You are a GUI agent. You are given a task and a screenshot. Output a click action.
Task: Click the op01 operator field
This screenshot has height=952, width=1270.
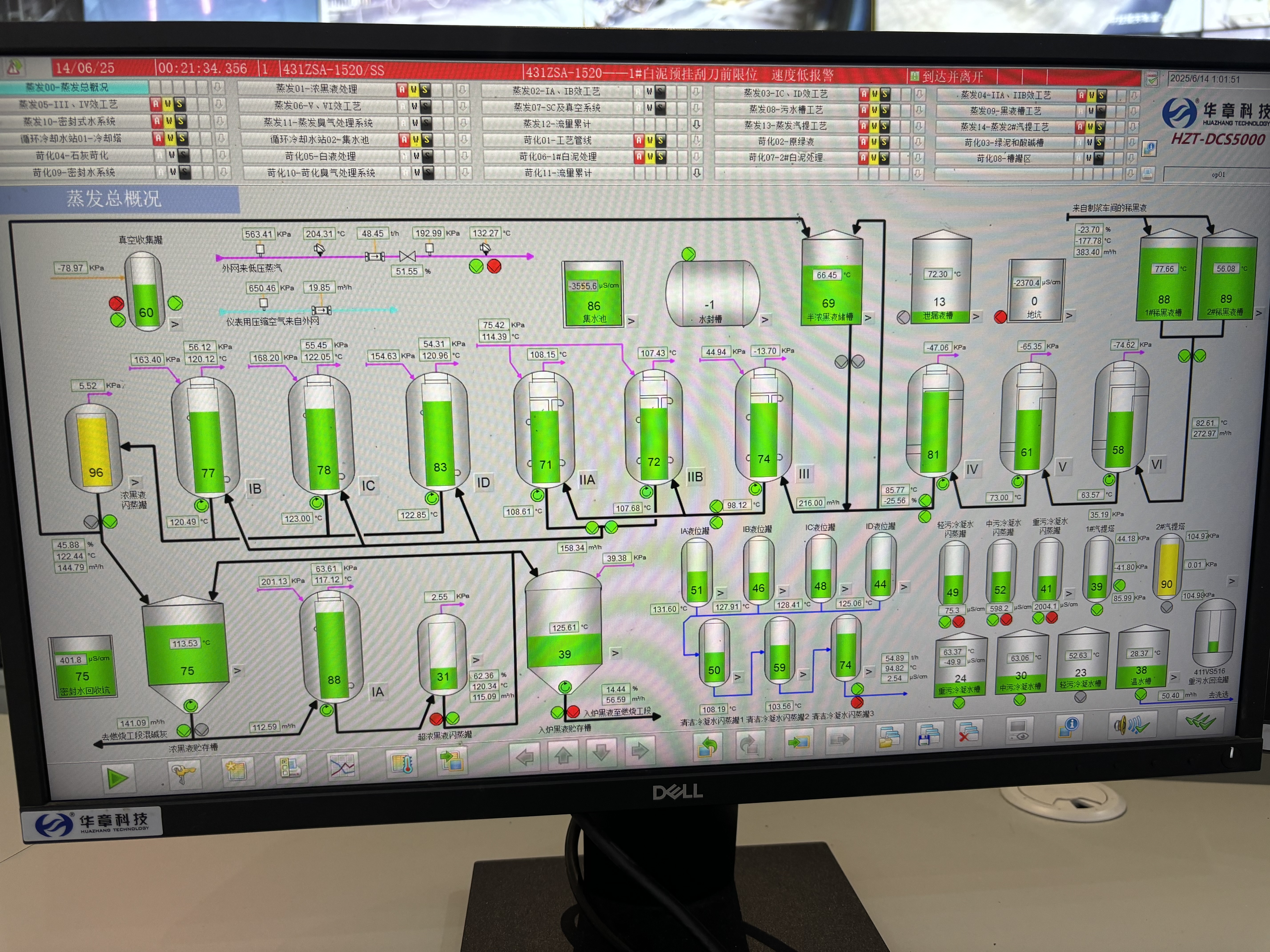pyautogui.click(x=1217, y=174)
